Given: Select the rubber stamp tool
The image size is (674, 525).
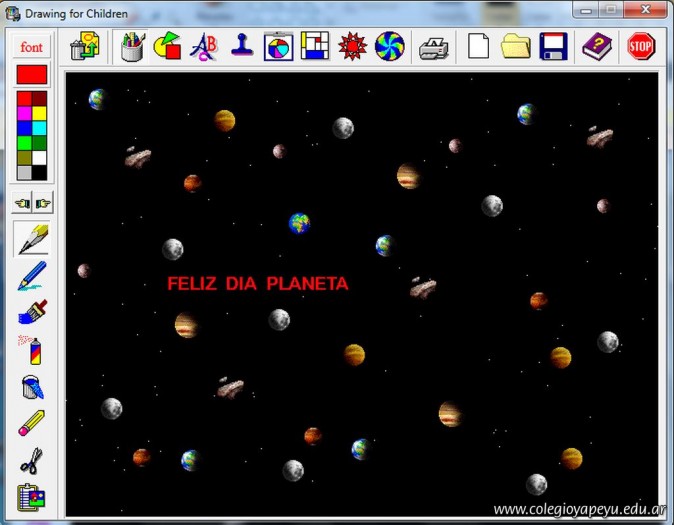Looking at the screenshot, I should pyautogui.click(x=241, y=46).
